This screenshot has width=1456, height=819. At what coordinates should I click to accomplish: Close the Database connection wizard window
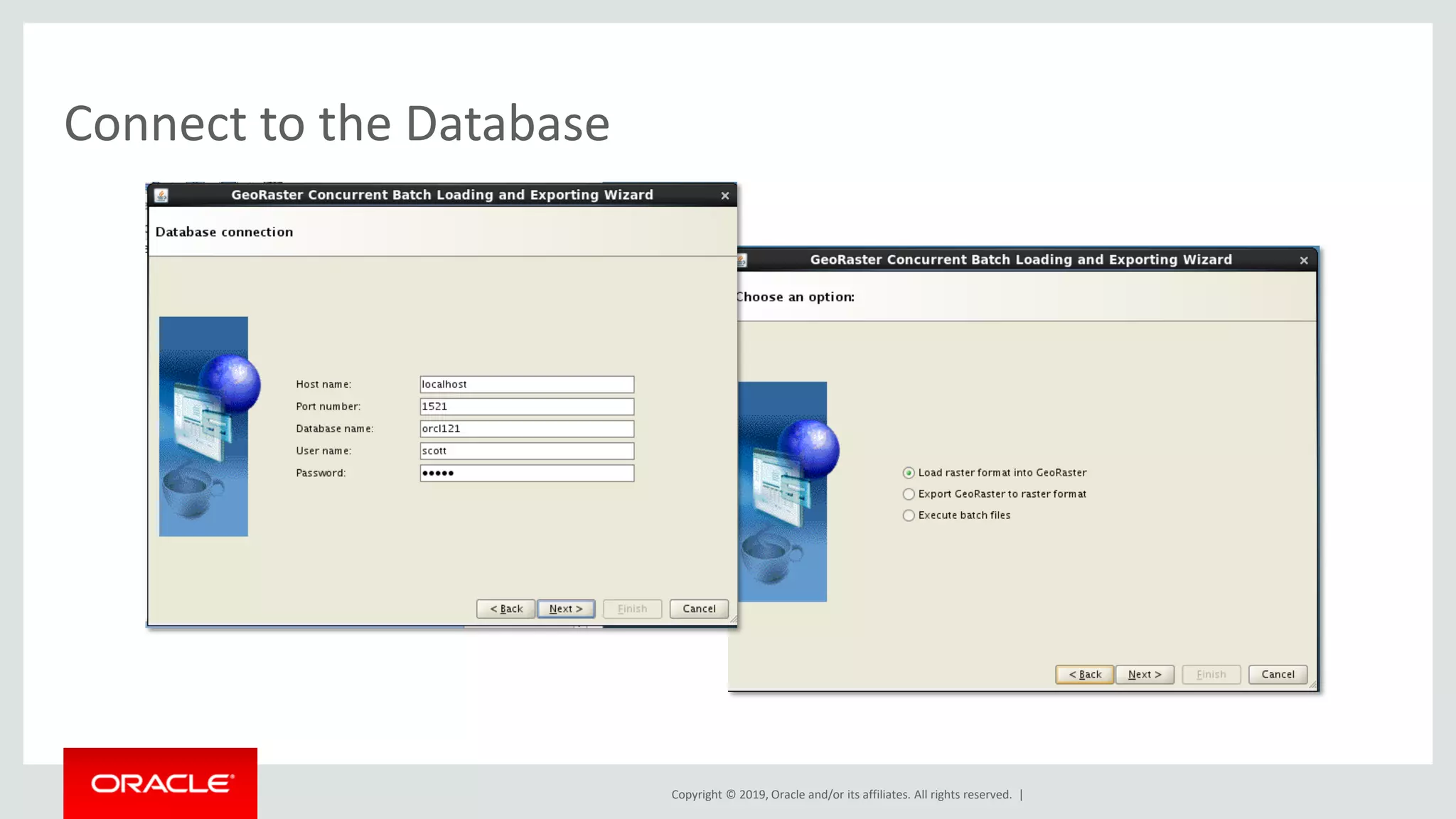click(724, 196)
